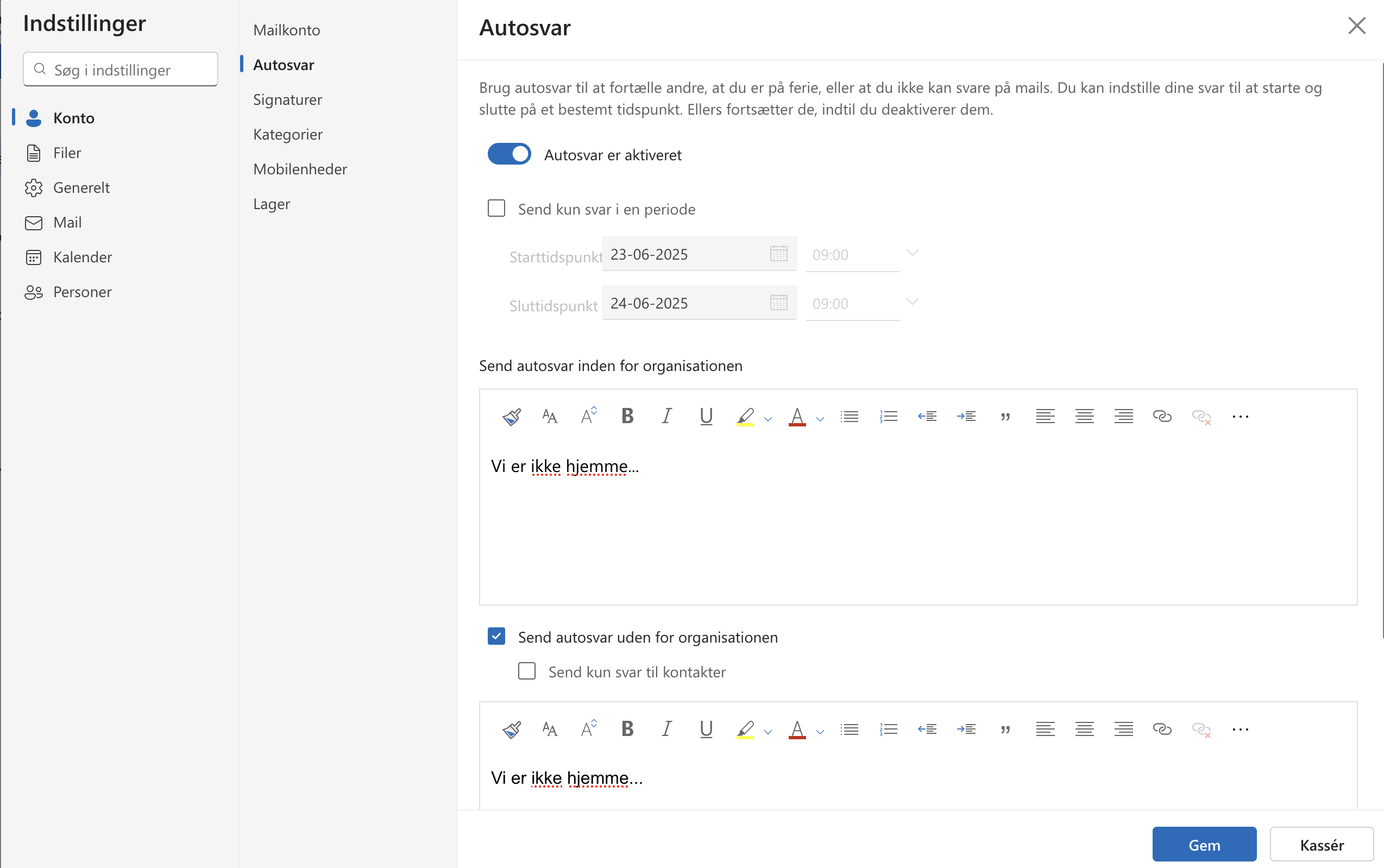The width and height of the screenshot is (1384, 868).
Task: Click inside the internal reply text area
Action: [918, 523]
